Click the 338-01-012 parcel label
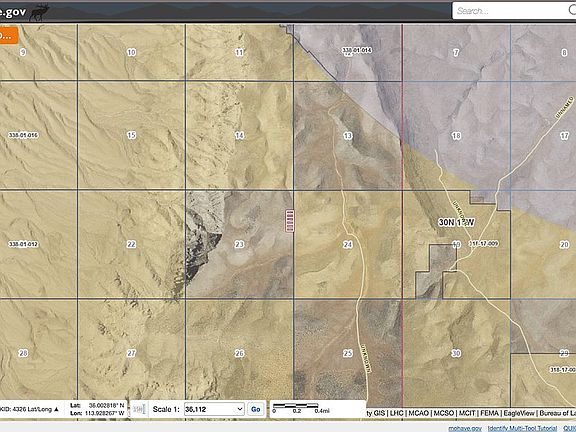The height and width of the screenshot is (432, 576). tap(24, 244)
